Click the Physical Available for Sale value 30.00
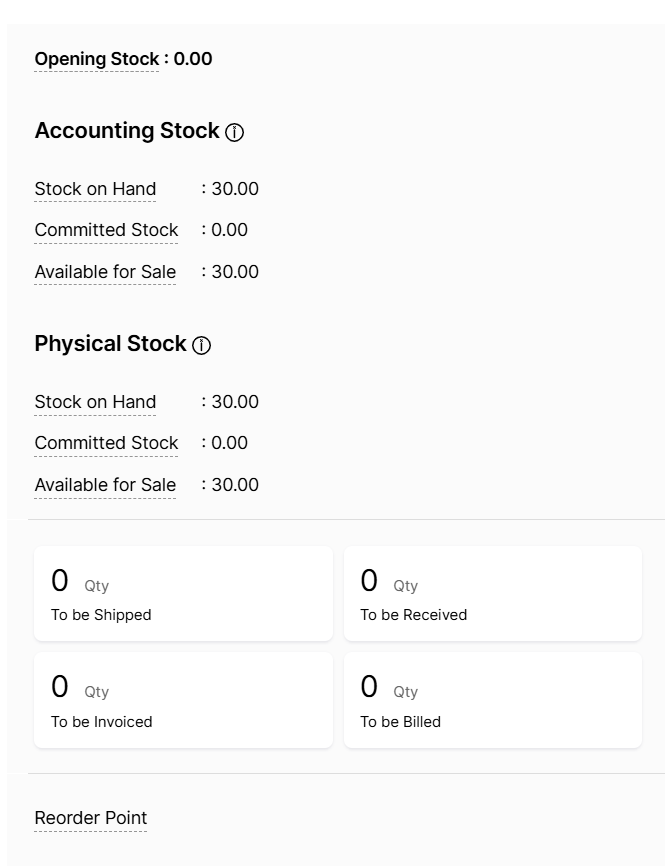 (235, 485)
